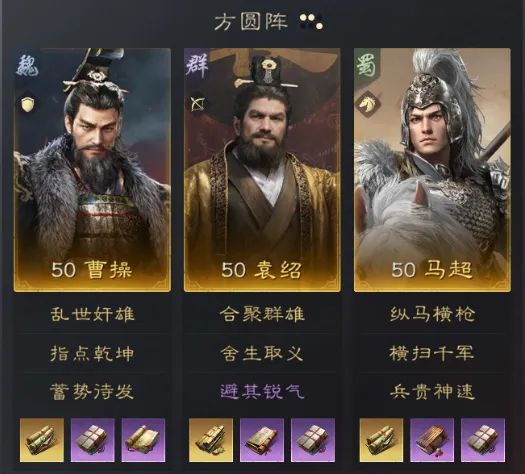View the purple 避其锐气 skill
The image size is (525, 474).
click(x=262, y=391)
